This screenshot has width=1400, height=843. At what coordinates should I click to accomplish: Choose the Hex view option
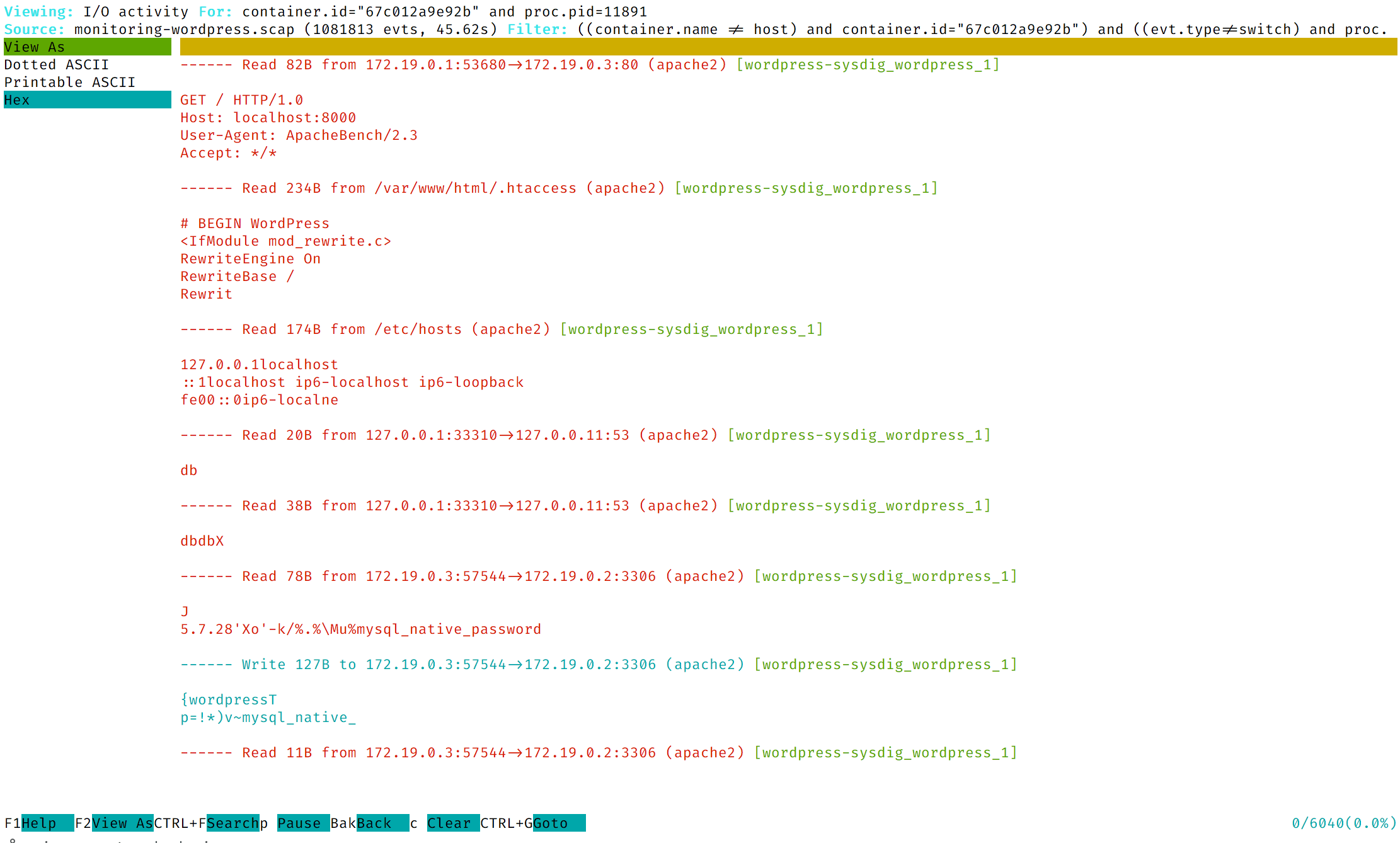click(87, 100)
